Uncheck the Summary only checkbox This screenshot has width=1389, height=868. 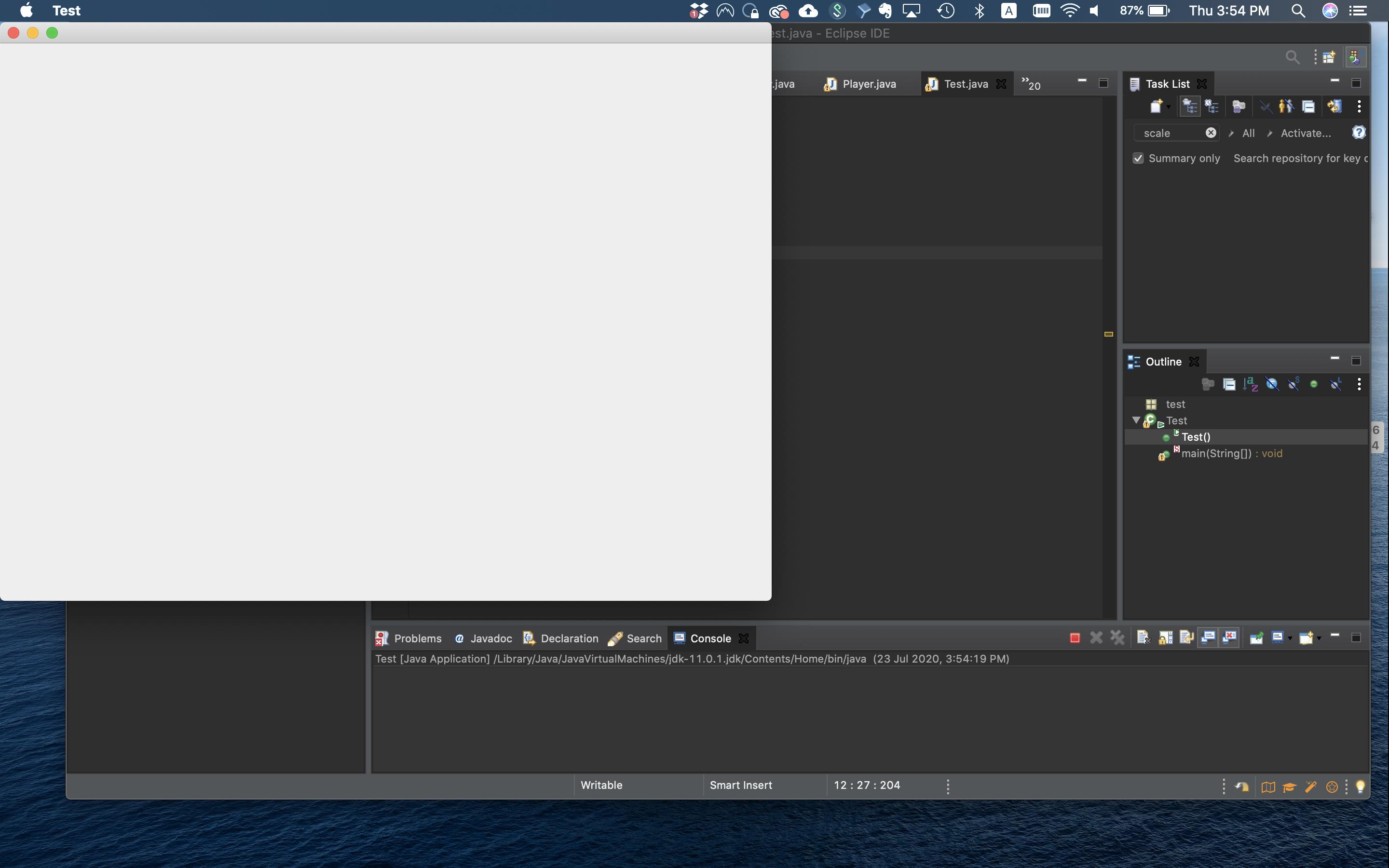(1138, 159)
